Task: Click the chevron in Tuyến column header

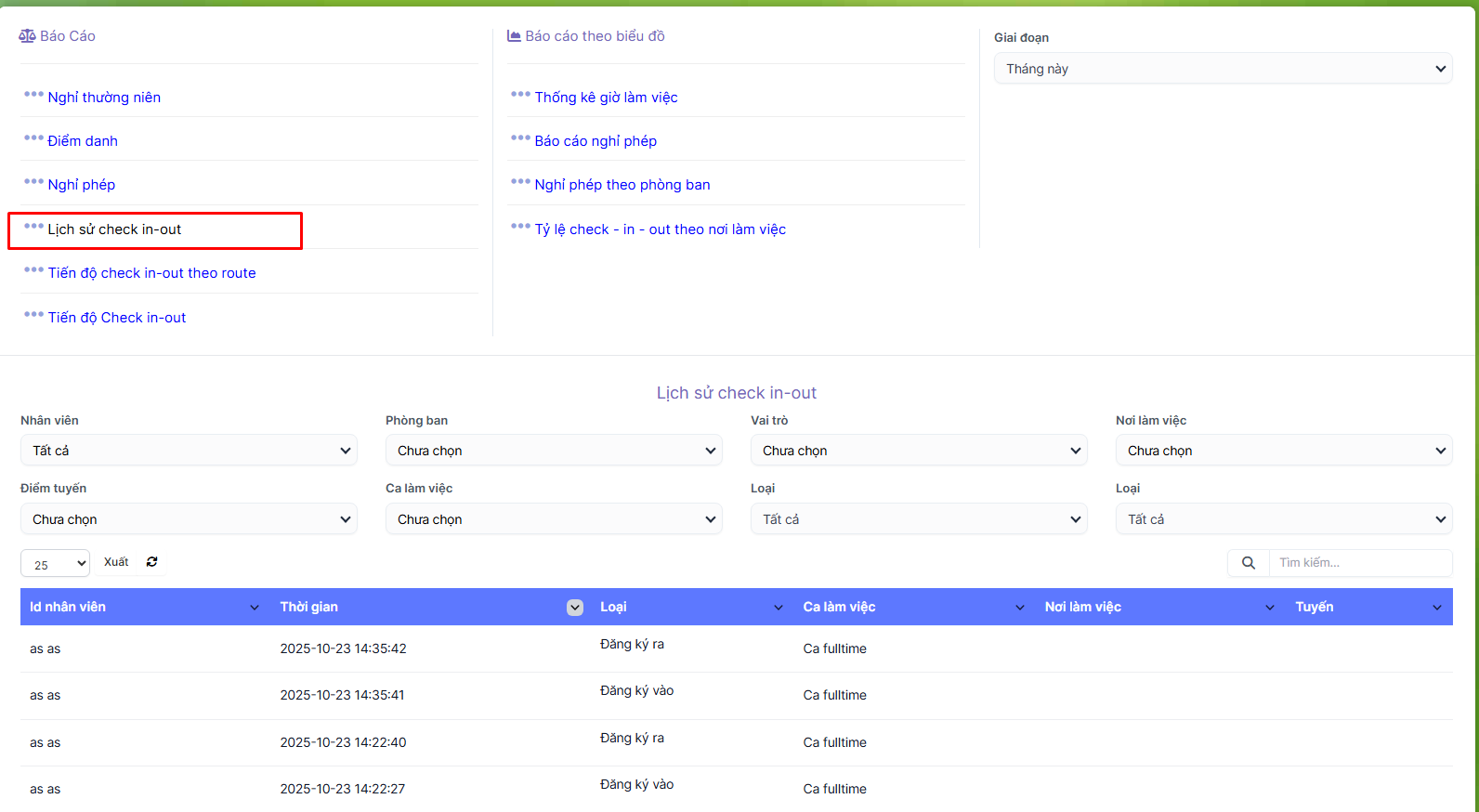Action: pyautogui.click(x=1436, y=608)
